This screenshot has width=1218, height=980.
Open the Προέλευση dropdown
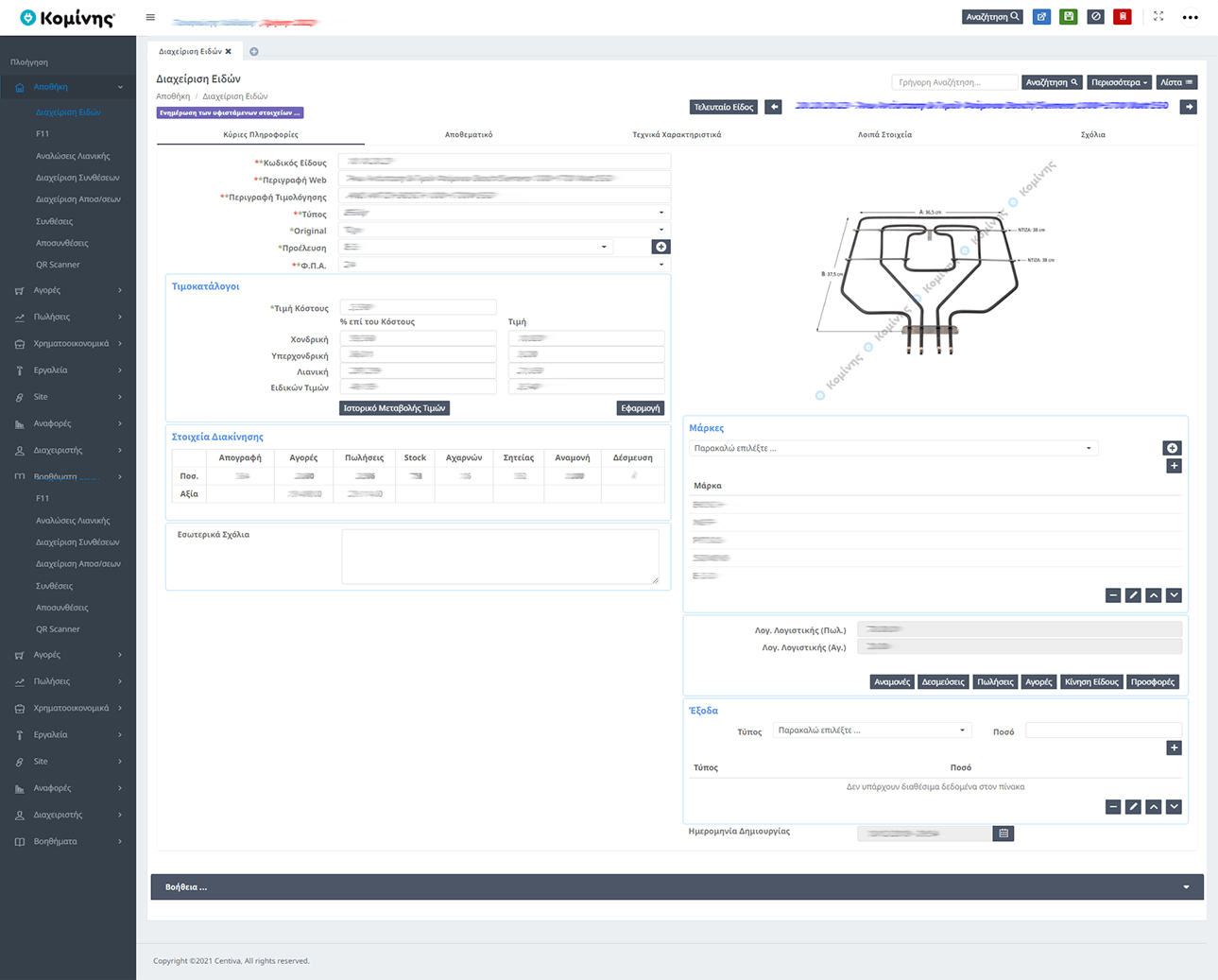(476, 247)
